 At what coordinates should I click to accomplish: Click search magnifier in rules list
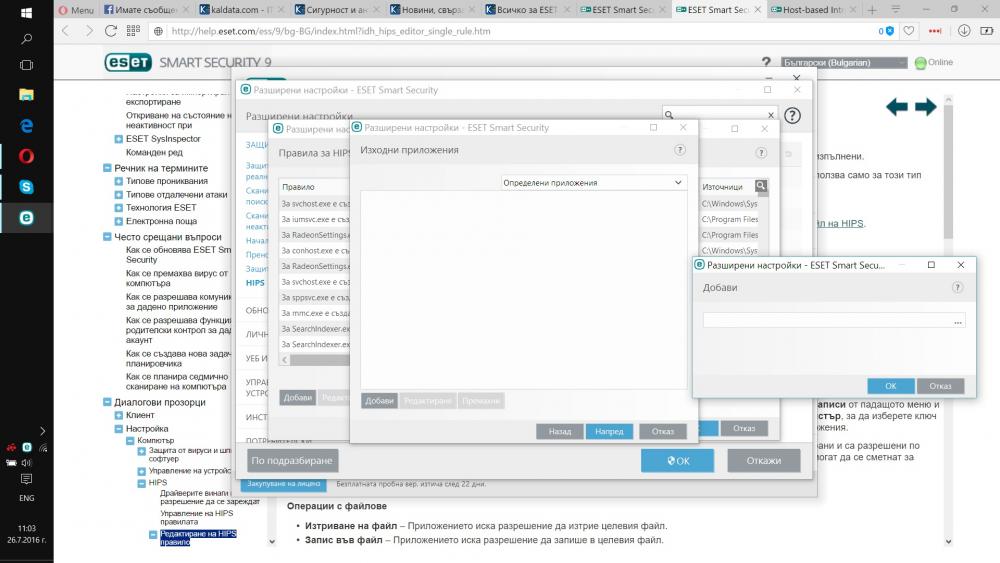761,186
